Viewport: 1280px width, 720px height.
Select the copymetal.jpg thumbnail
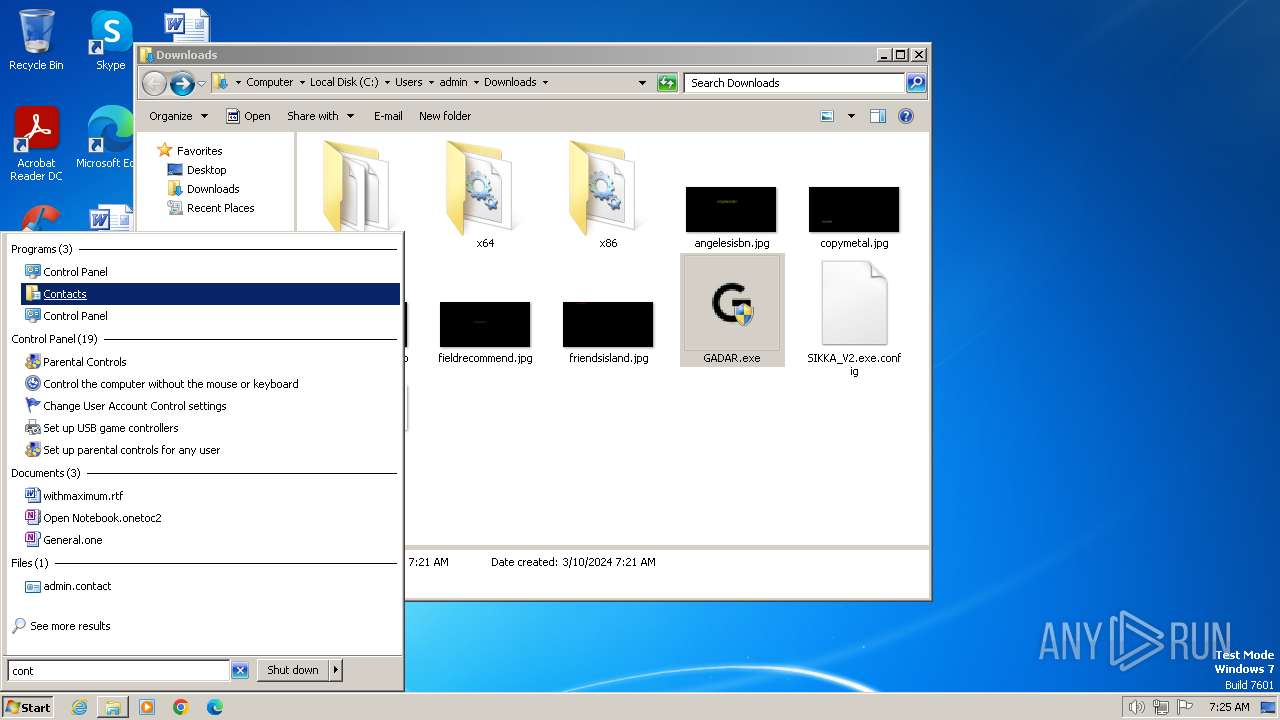854,217
